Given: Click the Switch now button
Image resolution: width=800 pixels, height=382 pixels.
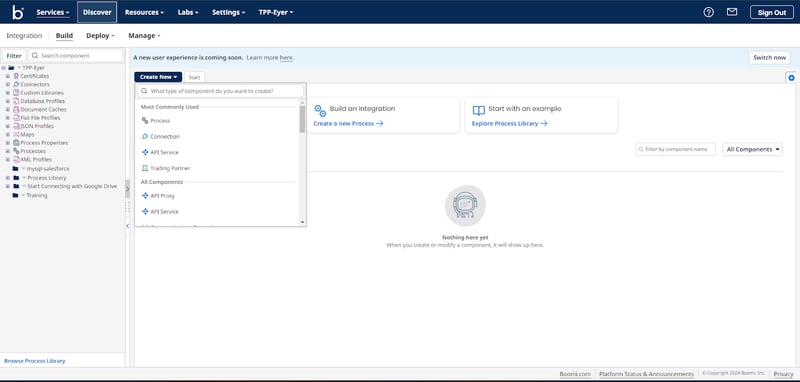Looking at the screenshot, I should tap(769, 58).
